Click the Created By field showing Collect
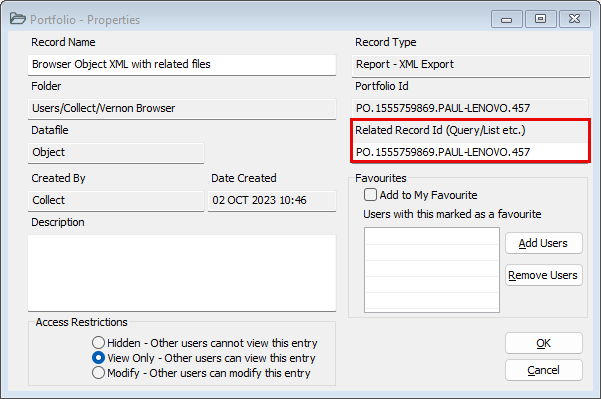The image size is (601, 399). [116, 200]
